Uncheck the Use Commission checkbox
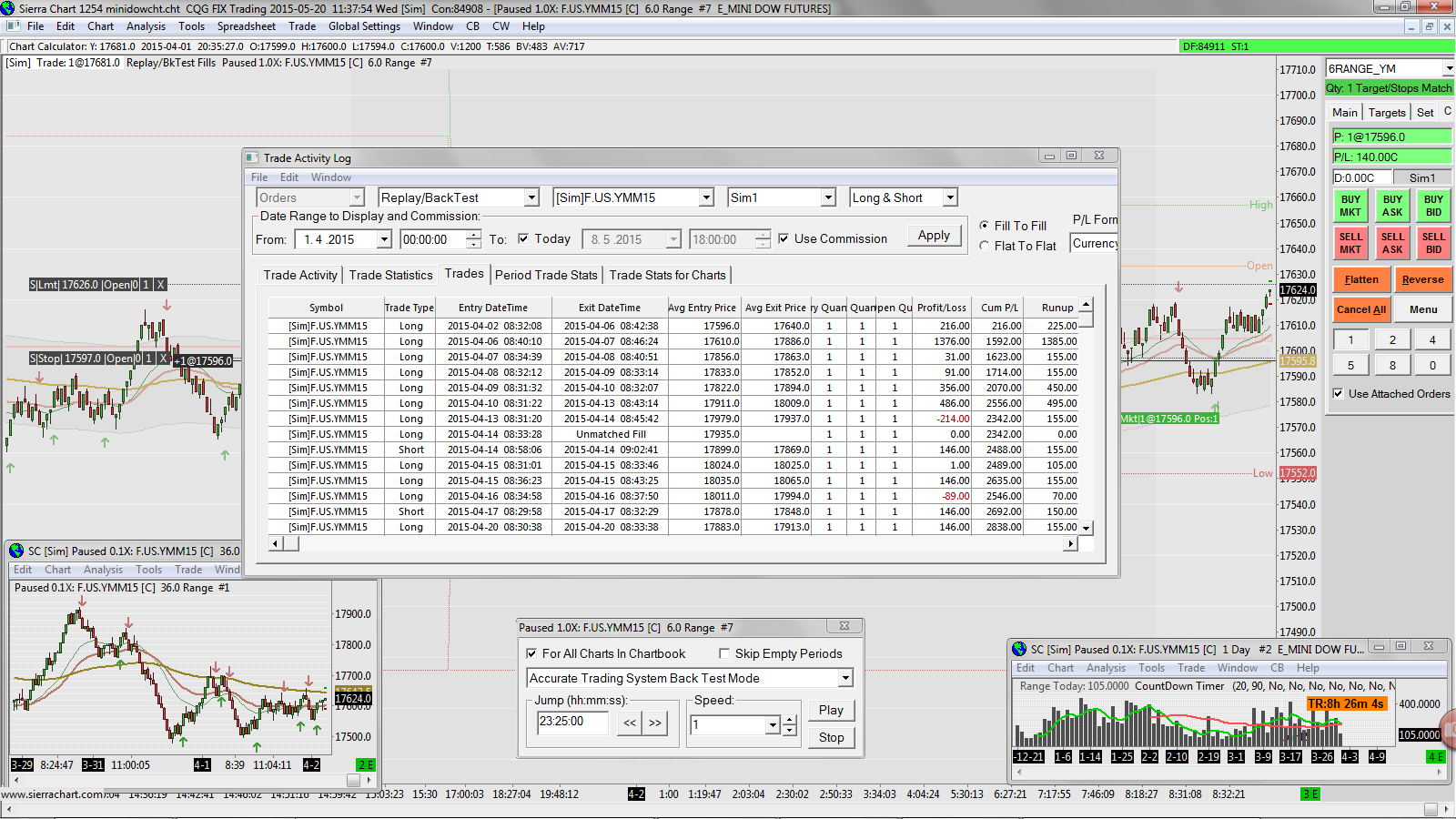1456x819 pixels. point(784,238)
